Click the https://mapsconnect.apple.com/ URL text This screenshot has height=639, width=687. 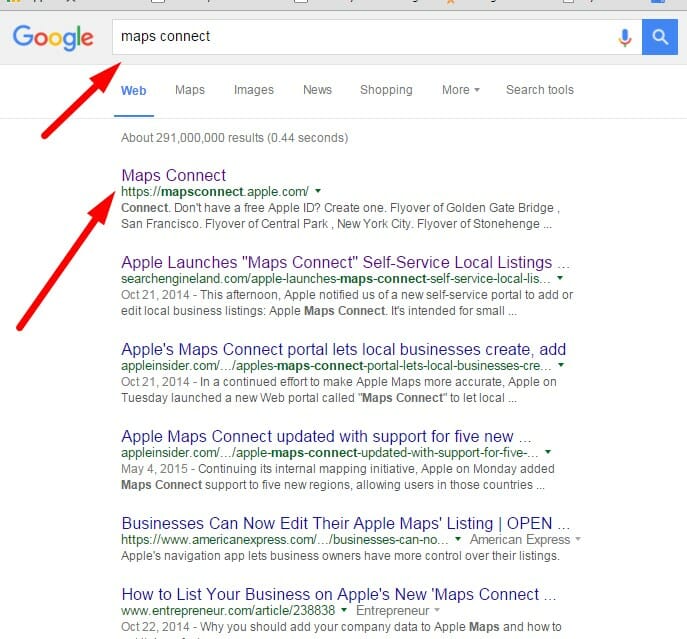point(215,192)
